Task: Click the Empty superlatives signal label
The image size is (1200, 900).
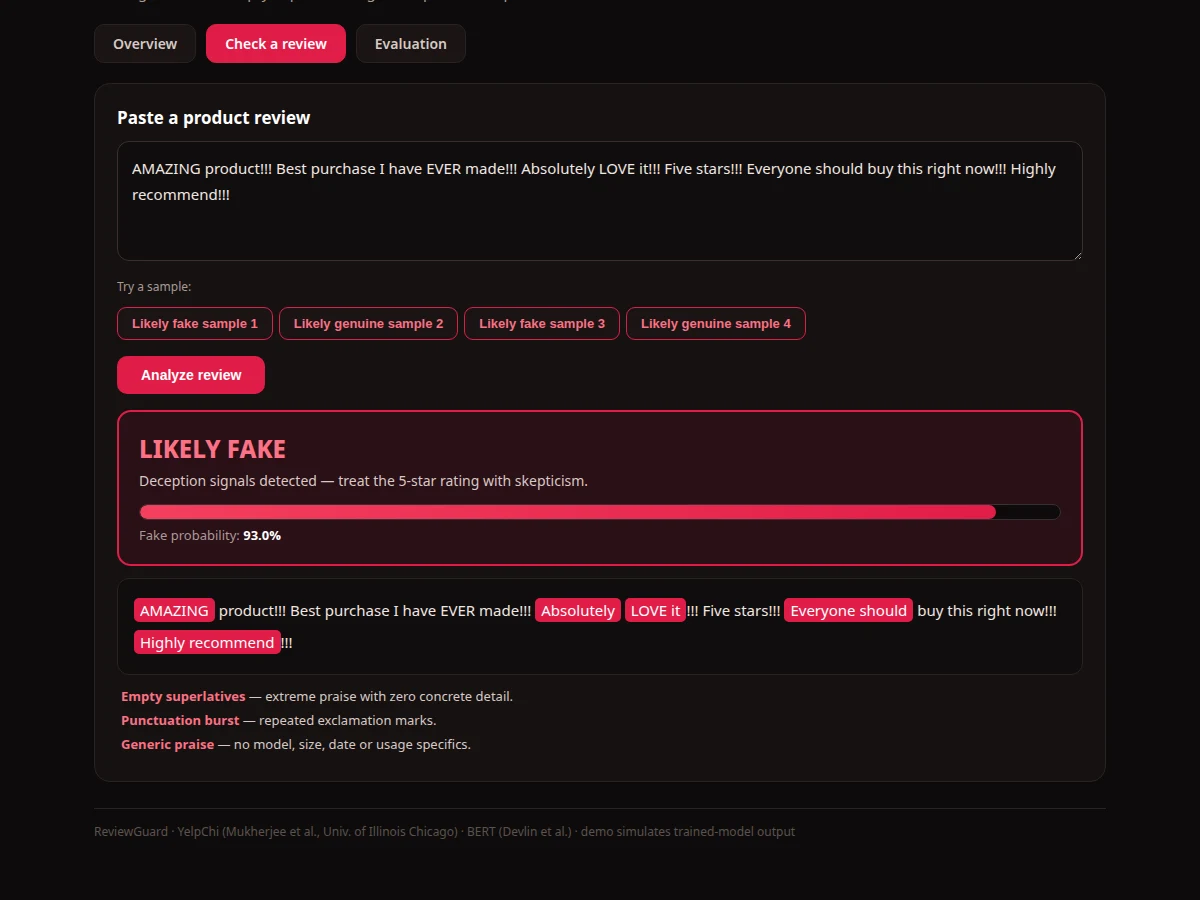Action: (x=183, y=696)
